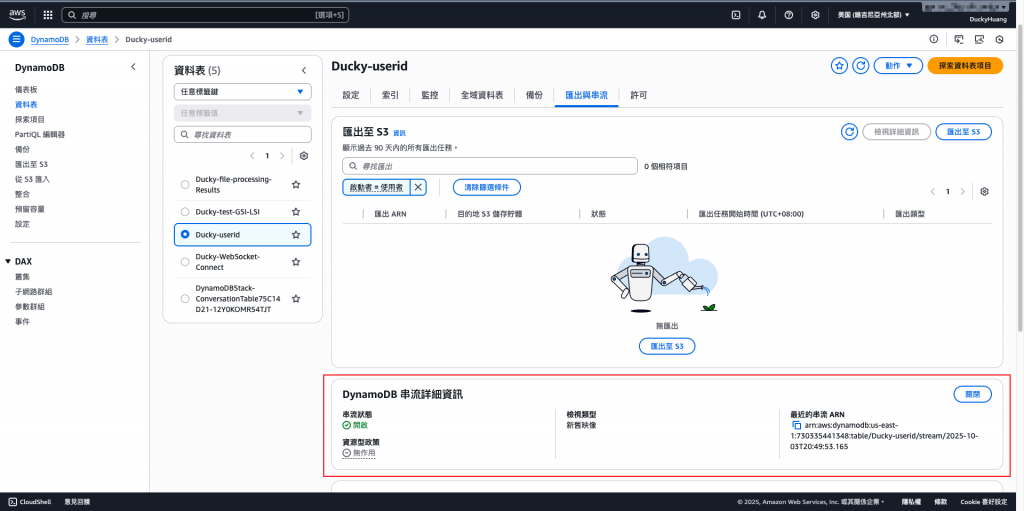Open the AWS home logo
The image size is (1024, 511).
pyautogui.click(x=17, y=14)
